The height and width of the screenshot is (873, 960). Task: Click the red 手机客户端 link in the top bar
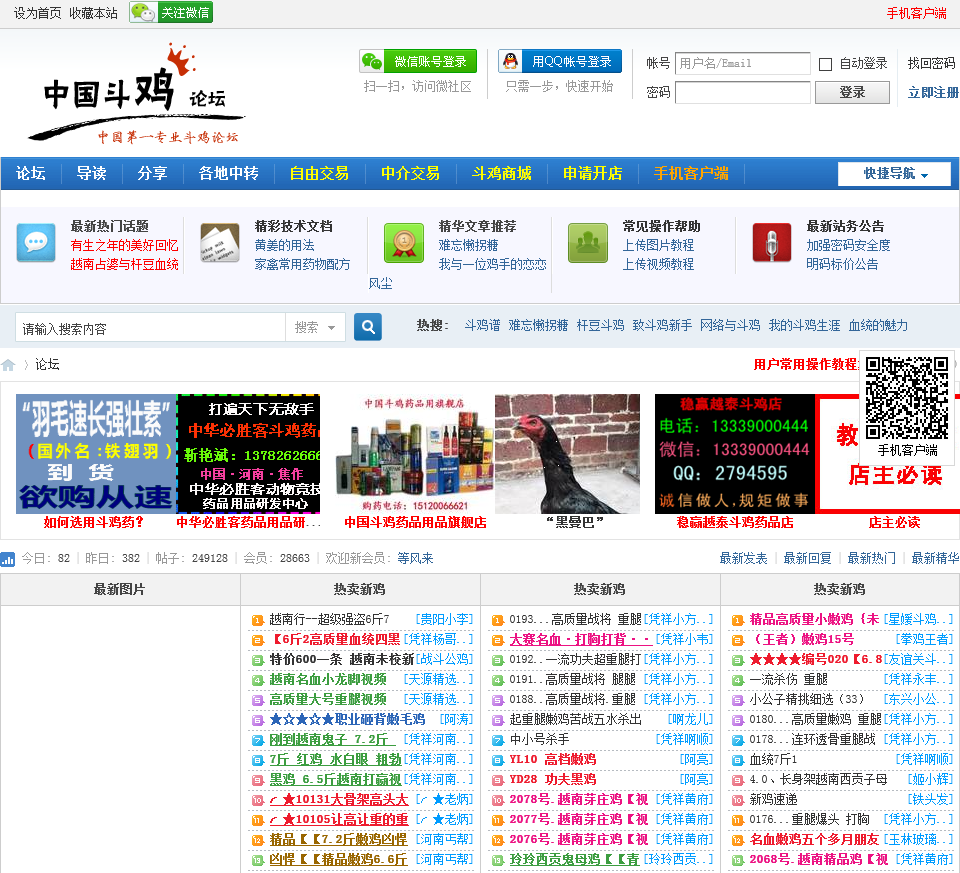click(x=917, y=13)
